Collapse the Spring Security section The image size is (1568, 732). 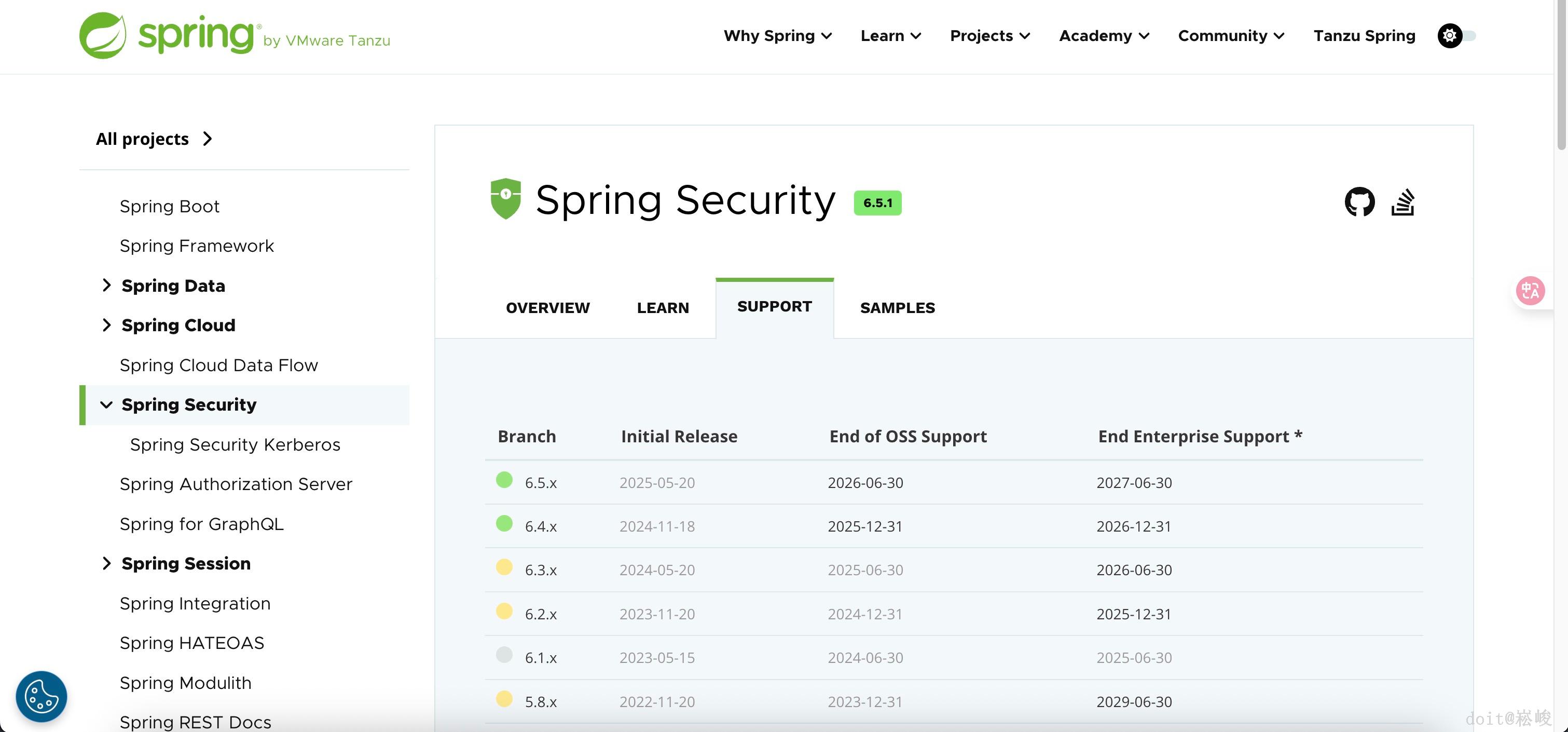click(x=106, y=404)
